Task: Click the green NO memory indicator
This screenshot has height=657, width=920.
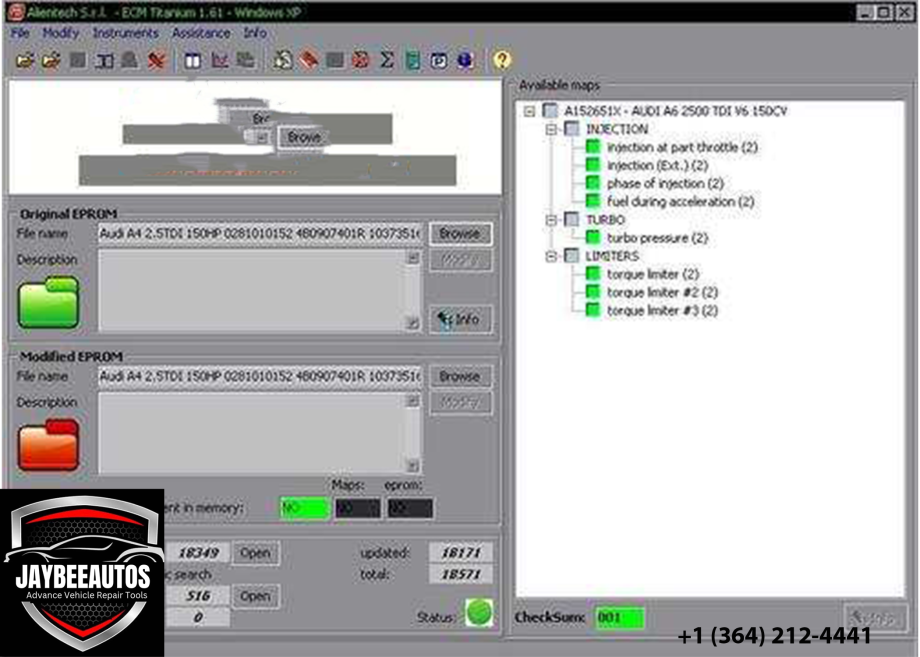Action: pyautogui.click(x=305, y=508)
